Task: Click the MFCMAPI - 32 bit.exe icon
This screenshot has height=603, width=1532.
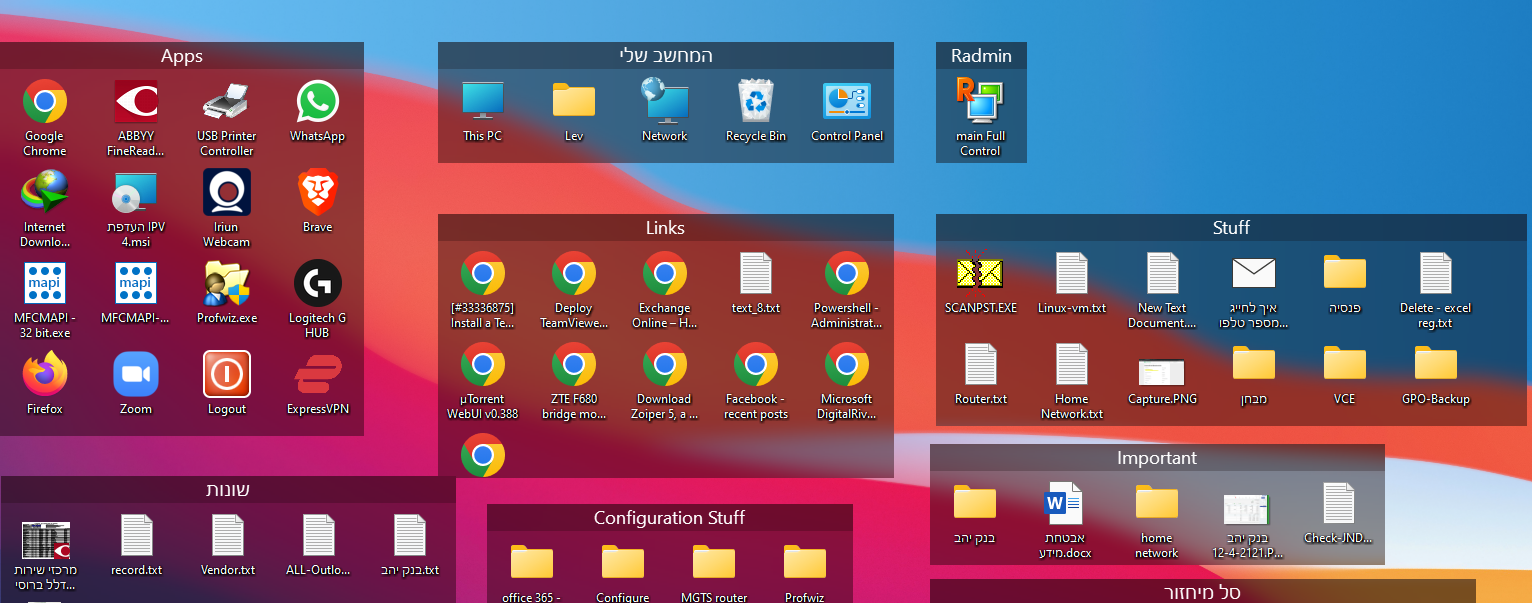Action: (45, 283)
